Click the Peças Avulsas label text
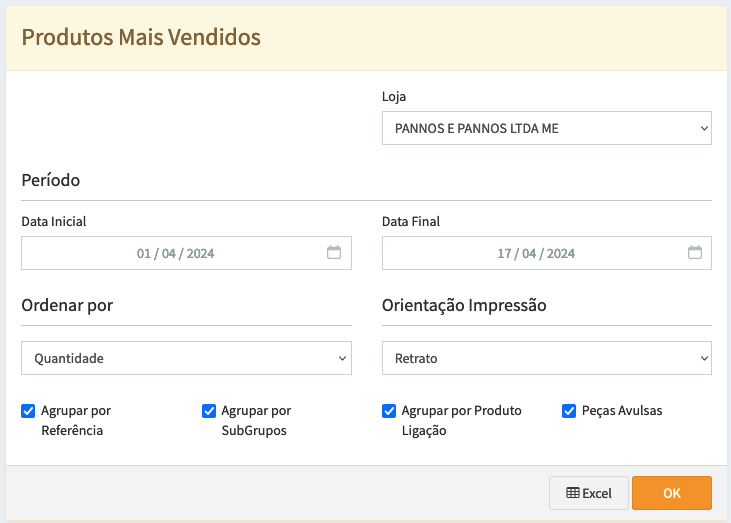 pyautogui.click(x=622, y=411)
